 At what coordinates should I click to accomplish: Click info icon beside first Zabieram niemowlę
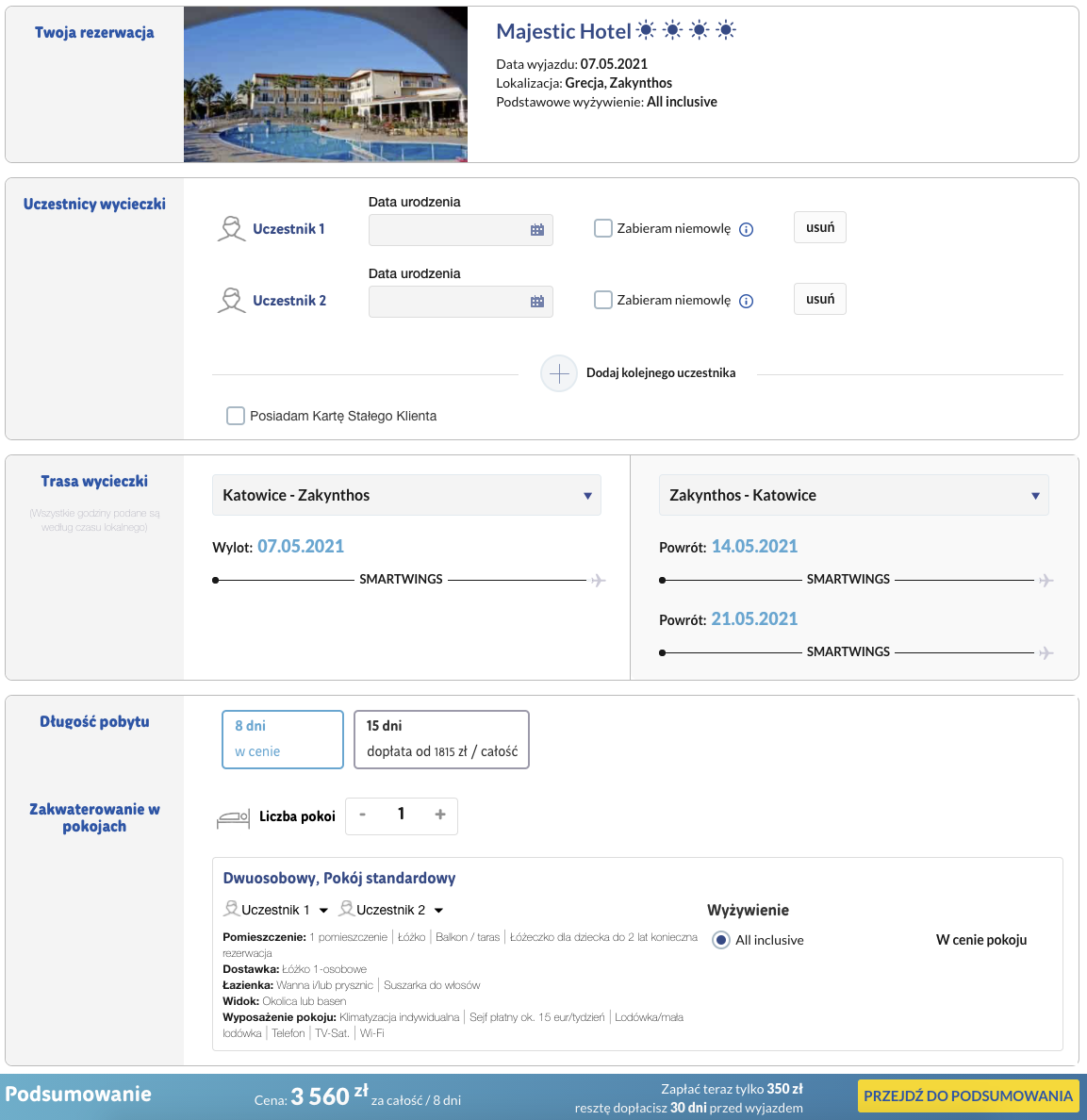coord(746,230)
